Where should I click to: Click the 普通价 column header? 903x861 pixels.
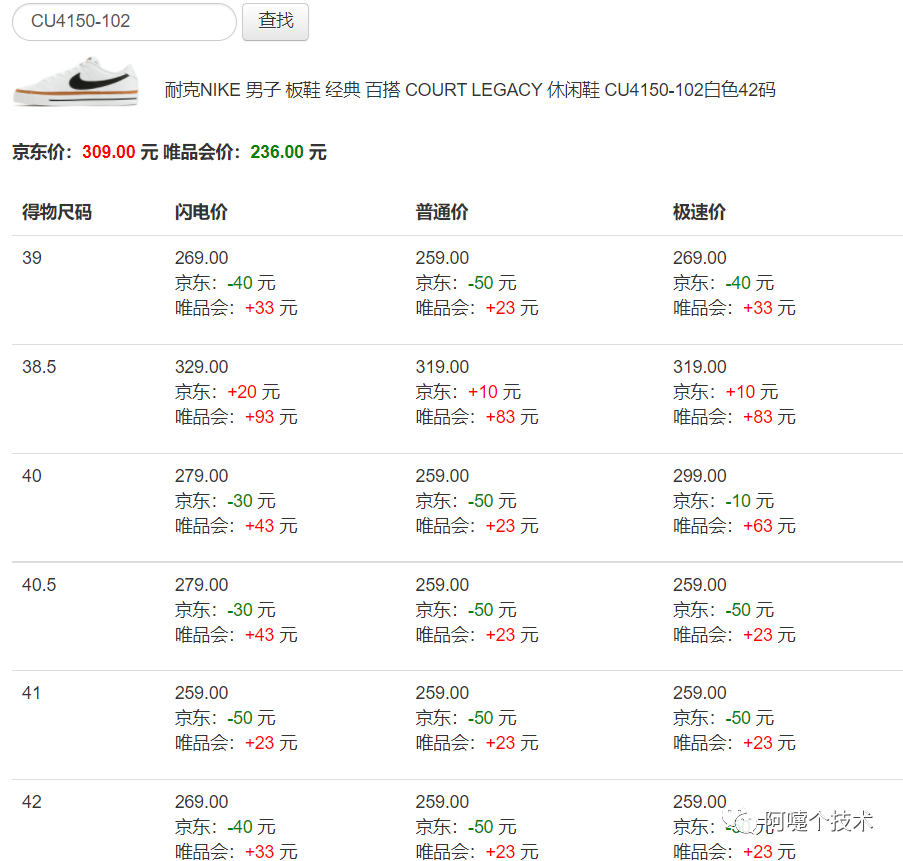(x=442, y=212)
